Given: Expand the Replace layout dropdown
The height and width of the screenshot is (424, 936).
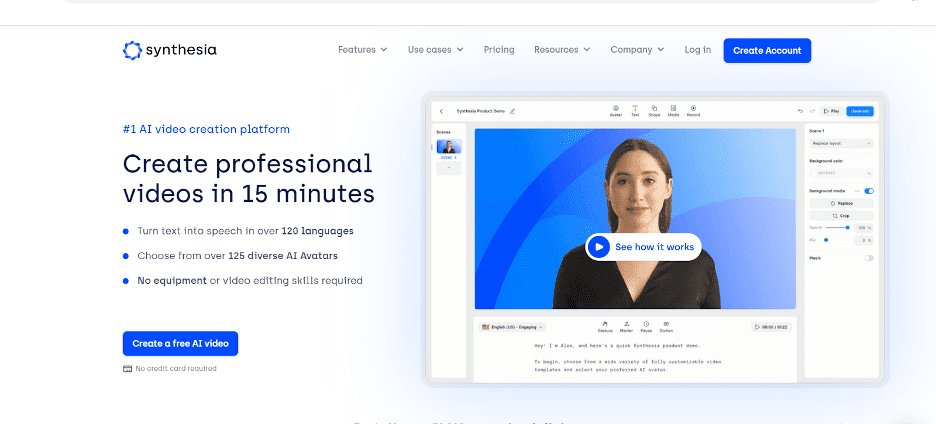Looking at the screenshot, I should (841, 144).
